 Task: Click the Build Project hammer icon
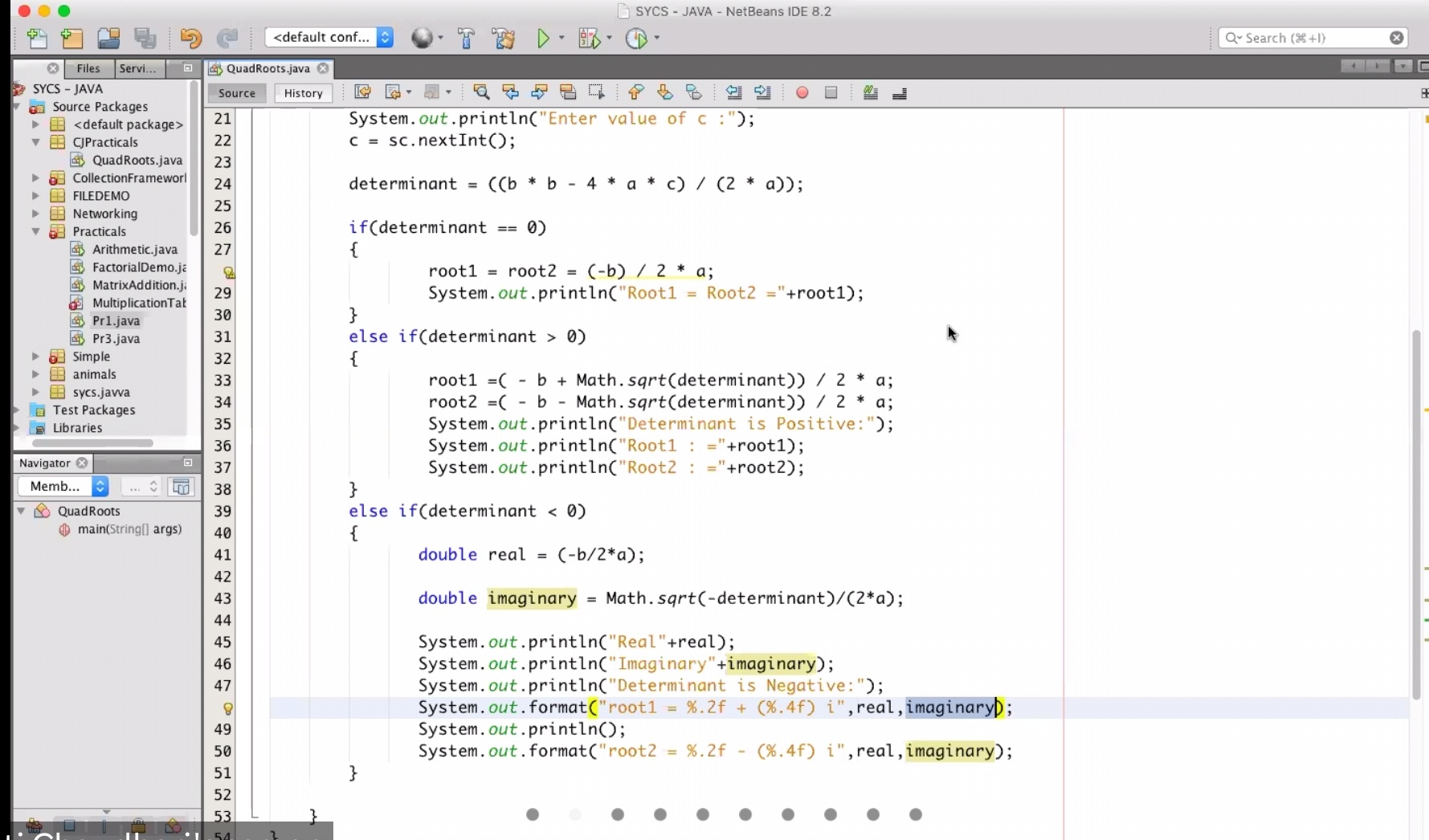click(467, 38)
